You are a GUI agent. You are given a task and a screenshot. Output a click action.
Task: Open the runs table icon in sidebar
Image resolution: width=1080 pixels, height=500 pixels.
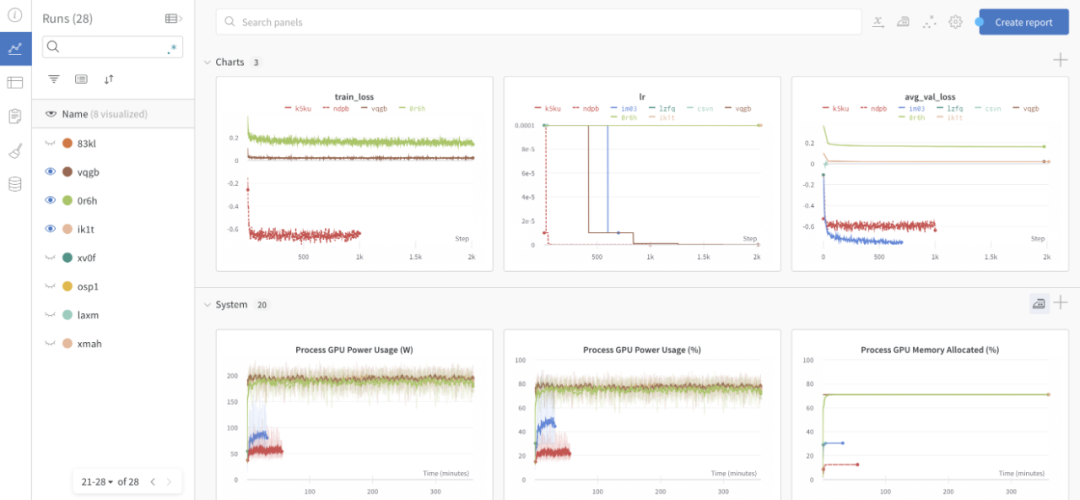(15, 83)
